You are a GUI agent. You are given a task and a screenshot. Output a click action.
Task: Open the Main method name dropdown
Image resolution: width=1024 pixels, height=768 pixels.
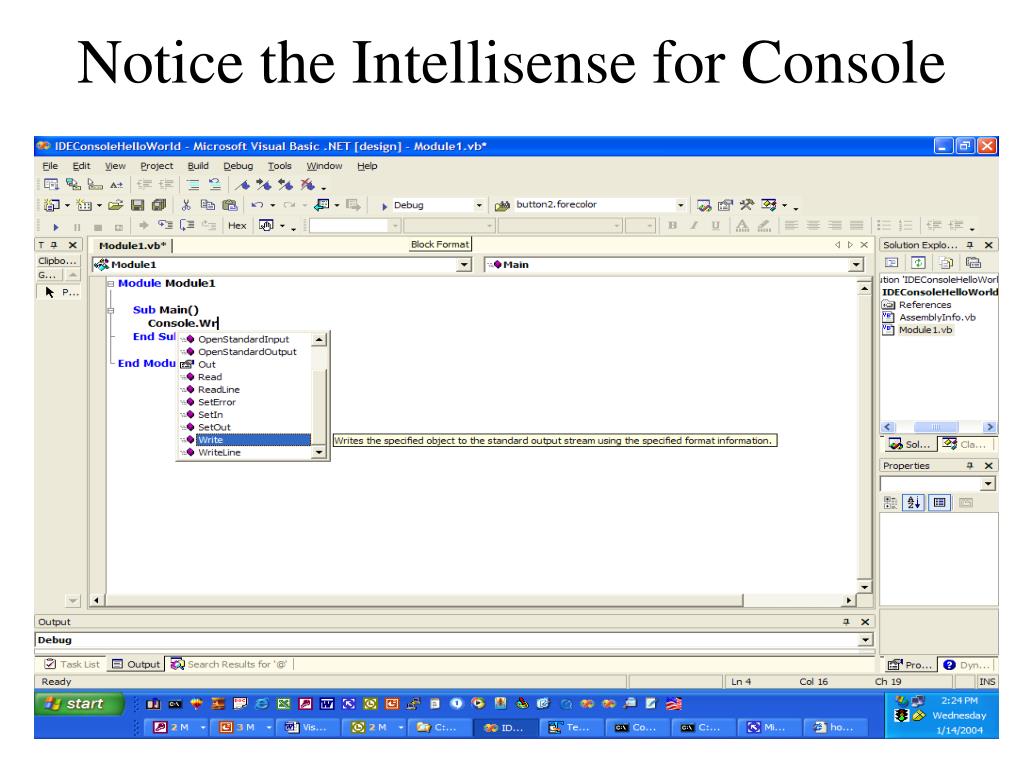click(856, 264)
